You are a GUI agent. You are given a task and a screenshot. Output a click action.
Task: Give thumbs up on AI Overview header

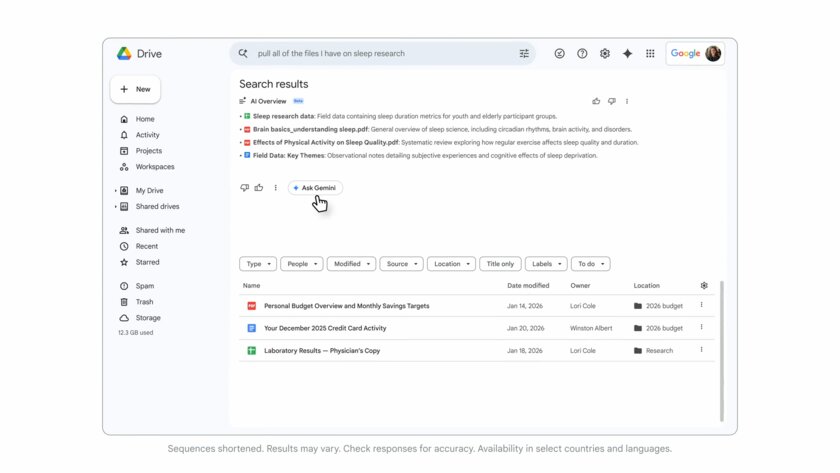tap(596, 101)
